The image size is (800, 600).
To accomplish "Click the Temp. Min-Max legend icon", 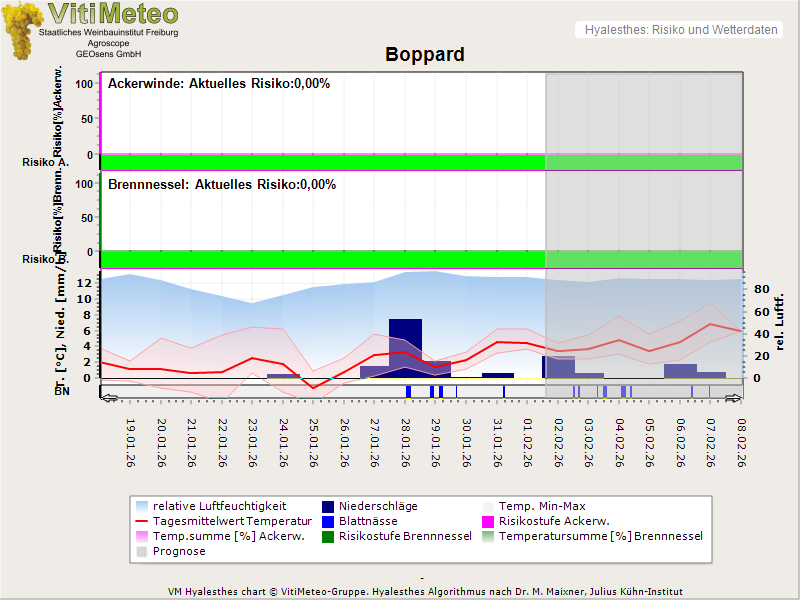I will (489, 506).
